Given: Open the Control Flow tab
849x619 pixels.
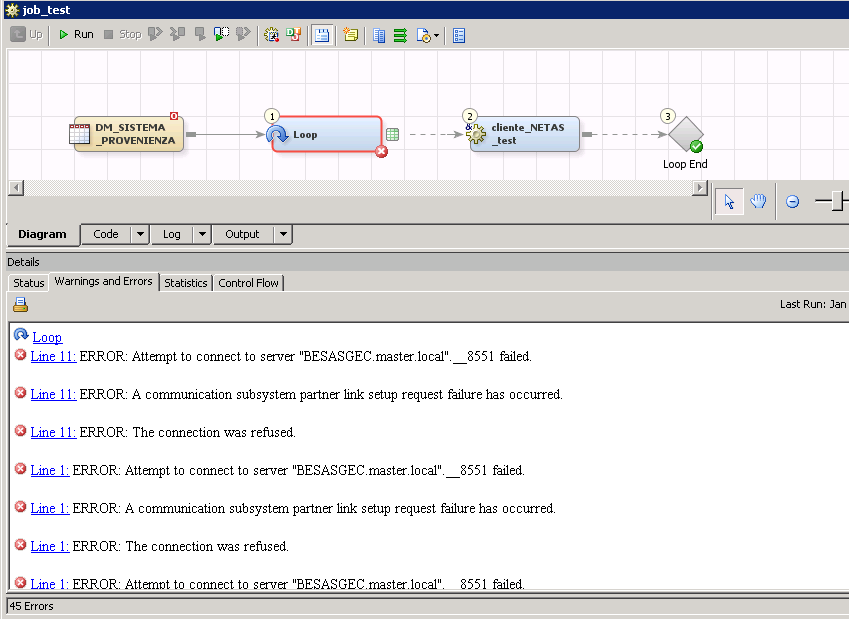Looking at the screenshot, I should (x=248, y=283).
